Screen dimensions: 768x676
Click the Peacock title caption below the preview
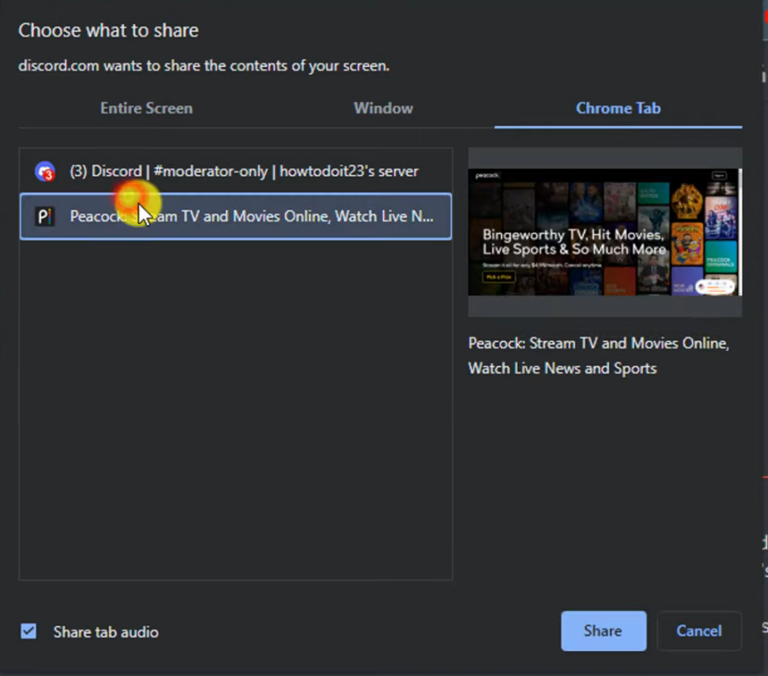[598, 355]
